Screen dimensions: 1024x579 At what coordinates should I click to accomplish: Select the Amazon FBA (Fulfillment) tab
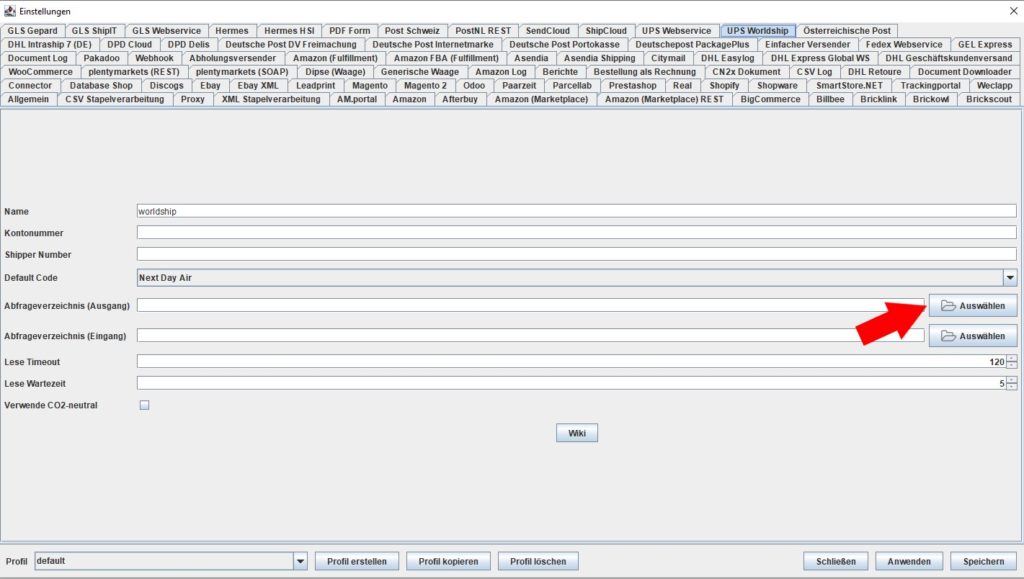coord(446,58)
